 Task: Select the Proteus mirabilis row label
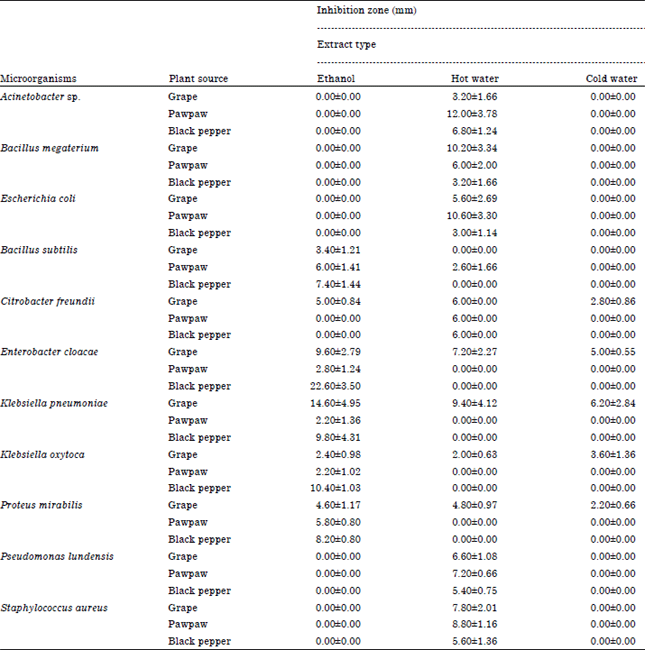tap(41, 505)
